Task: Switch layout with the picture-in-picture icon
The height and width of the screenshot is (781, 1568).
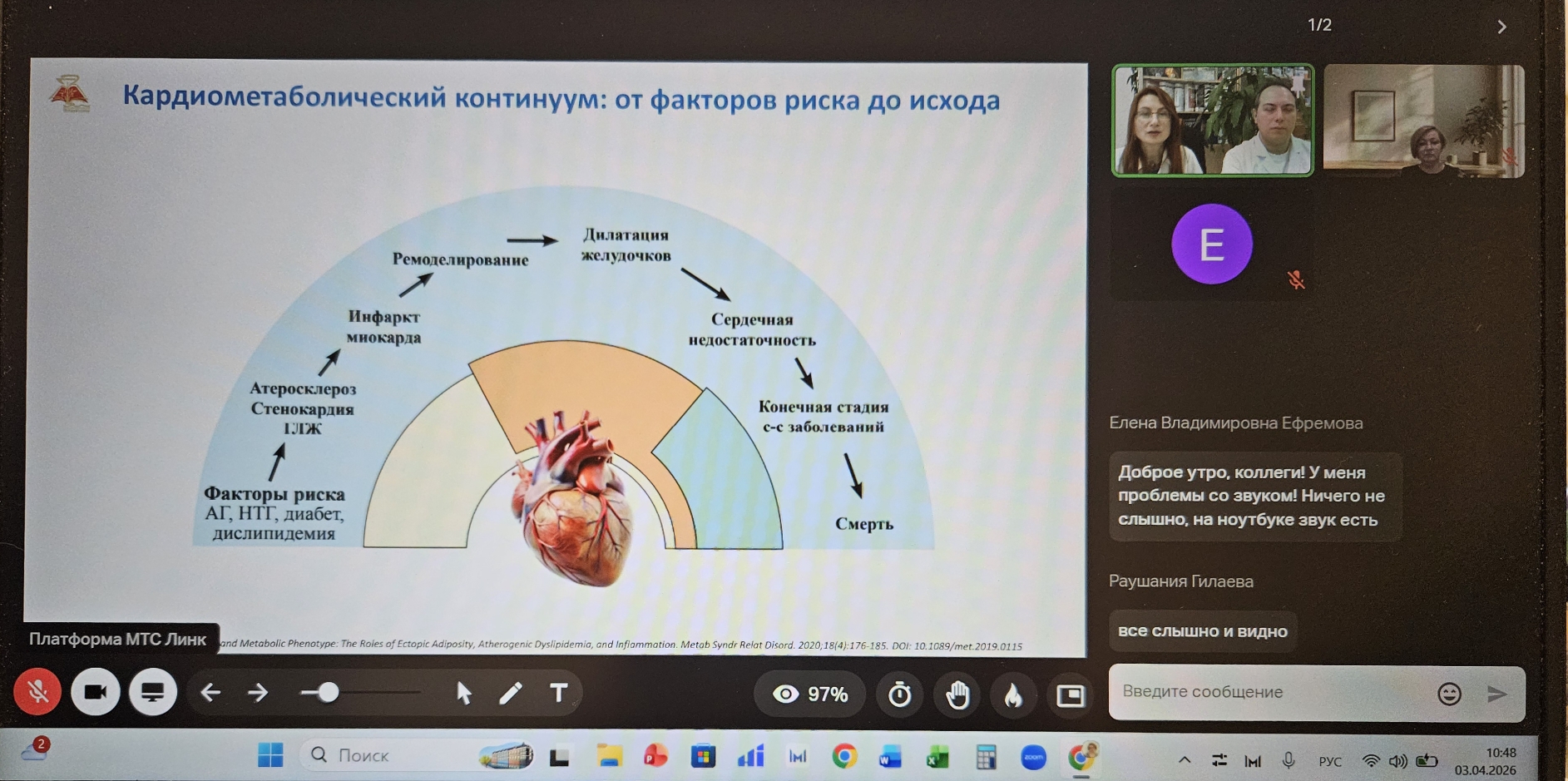Action: pyautogui.click(x=1070, y=694)
